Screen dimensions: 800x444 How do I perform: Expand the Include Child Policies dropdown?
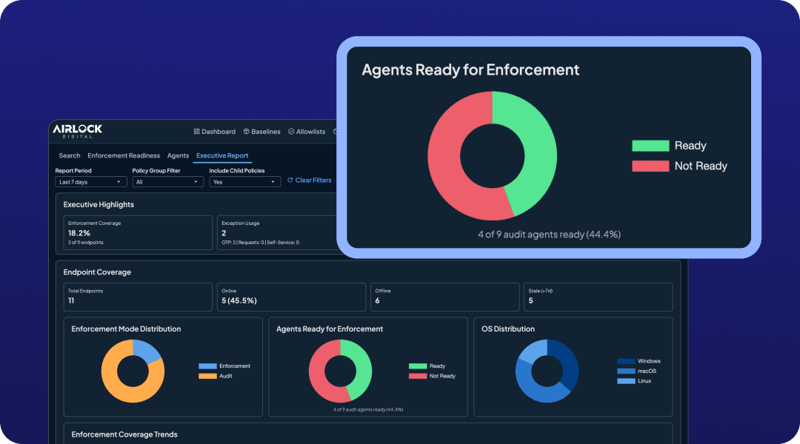point(244,182)
